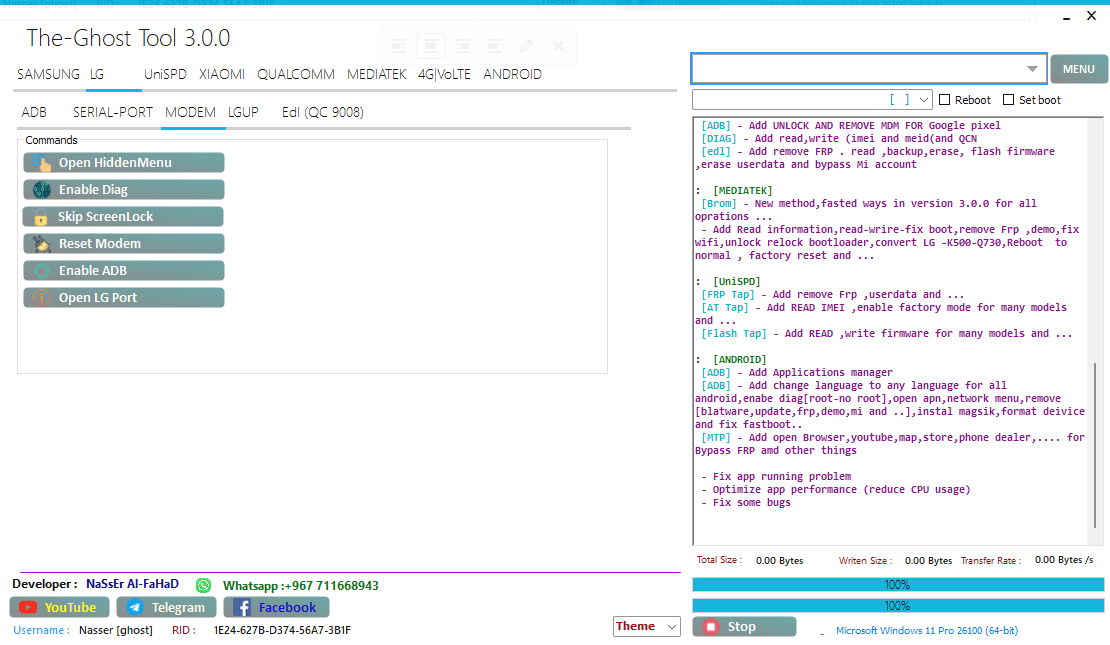
Task: Click the WhatsApp contact icon
Action: click(204, 585)
